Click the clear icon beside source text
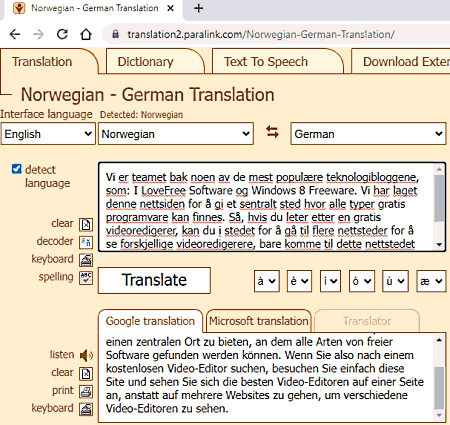 point(86,225)
